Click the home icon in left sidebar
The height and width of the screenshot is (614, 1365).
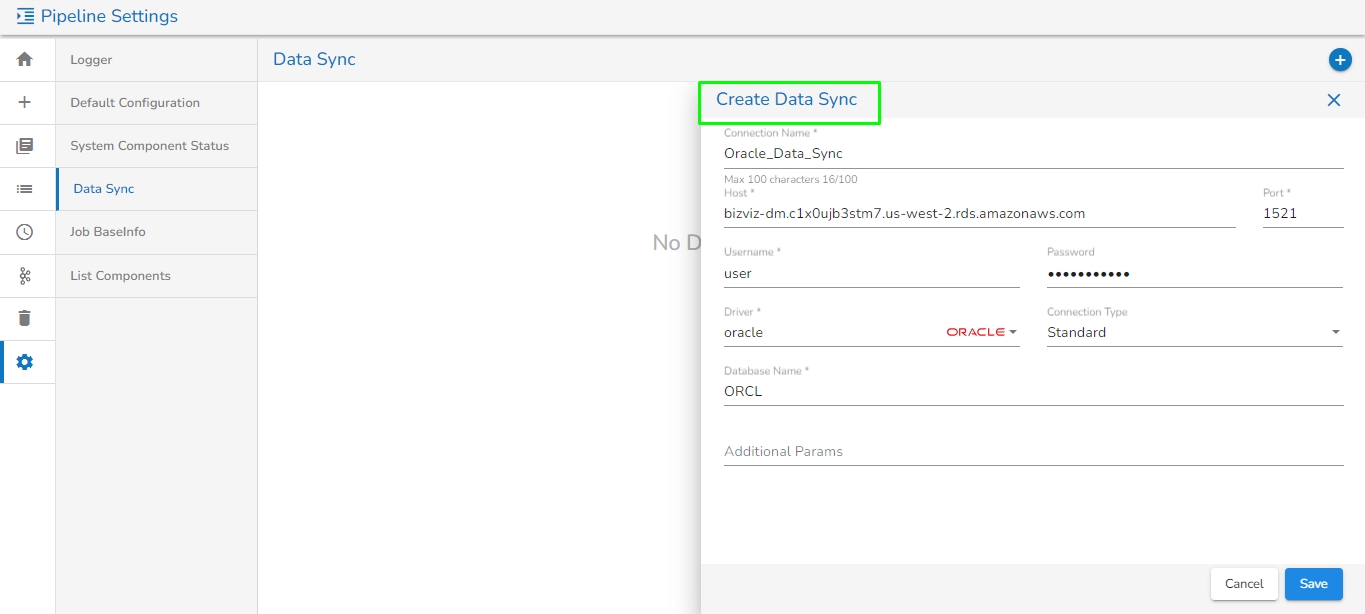(x=25, y=60)
